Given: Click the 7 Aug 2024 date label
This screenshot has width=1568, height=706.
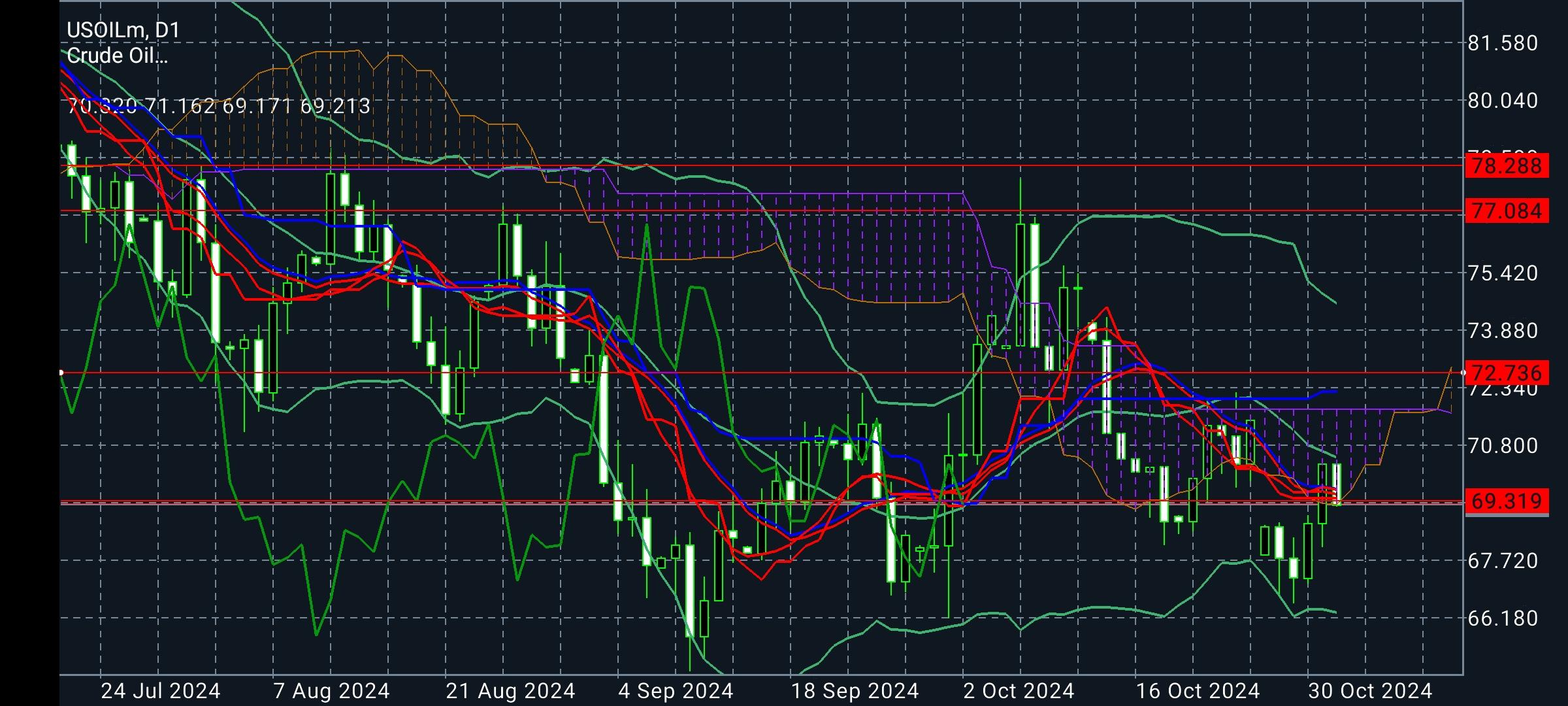Looking at the screenshot, I should pyautogui.click(x=332, y=691).
